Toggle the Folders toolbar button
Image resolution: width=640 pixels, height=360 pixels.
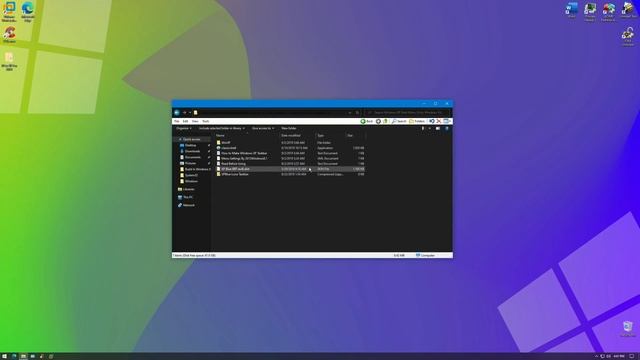click(x=417, y=121)
